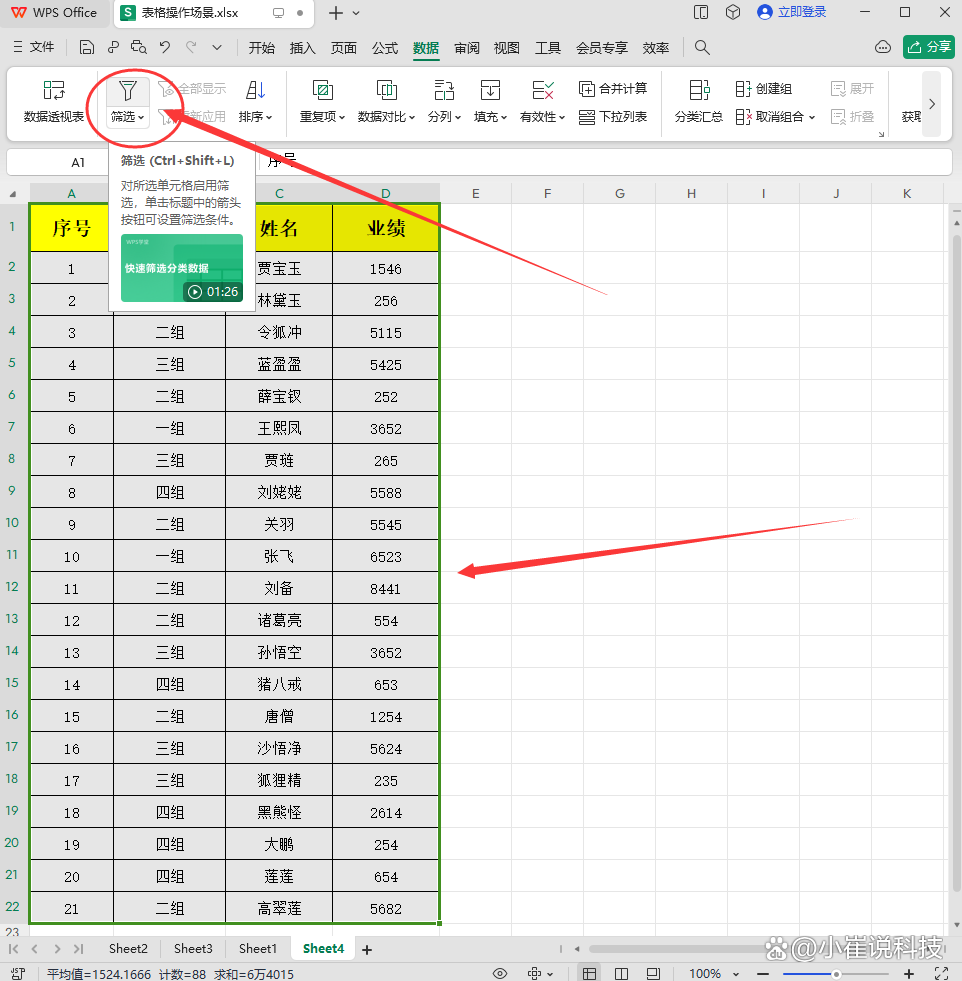Click the Share (分享) button

(x=929, y=48)
